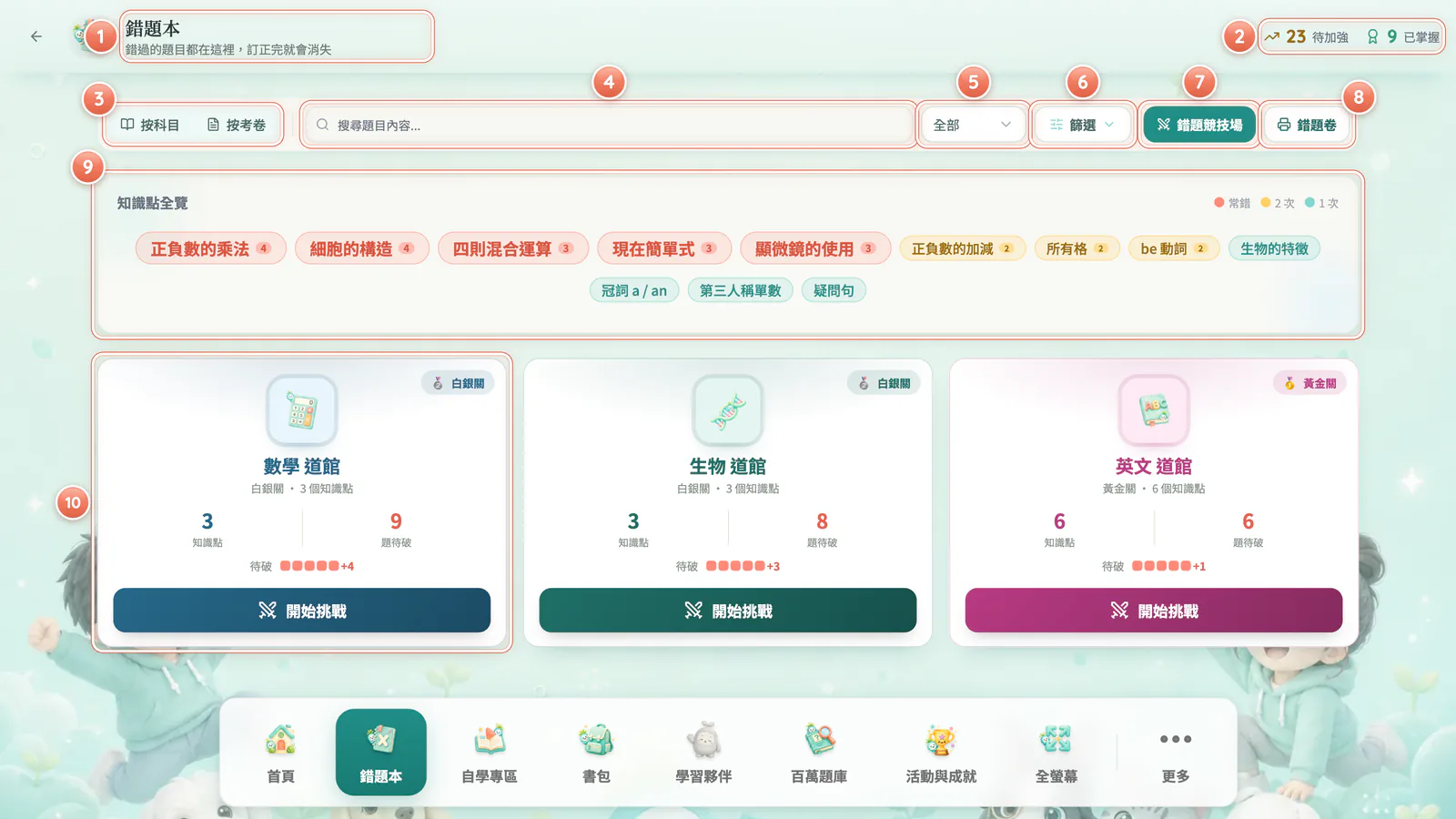The width and height of the screenshot is (1456, 819).
Task: Click 錯題卷 print button
Action: point(1307,125)
